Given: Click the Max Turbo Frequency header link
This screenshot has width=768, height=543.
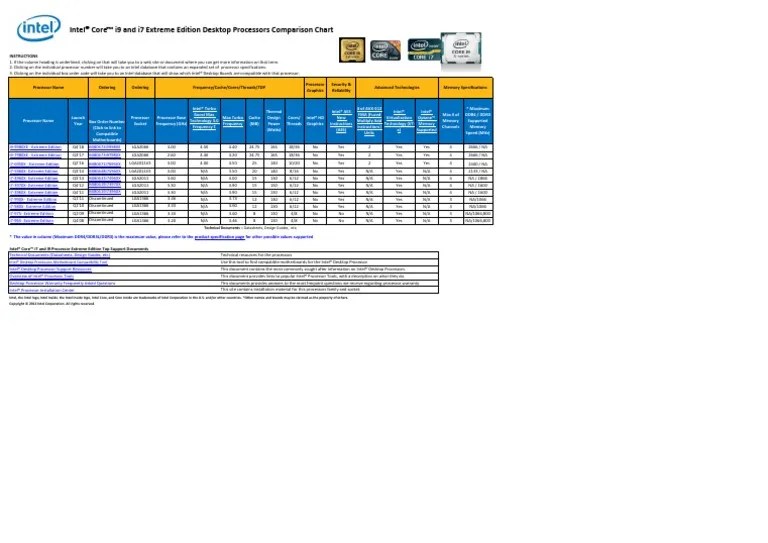Looking at the screenshot, I should point(233,120).
